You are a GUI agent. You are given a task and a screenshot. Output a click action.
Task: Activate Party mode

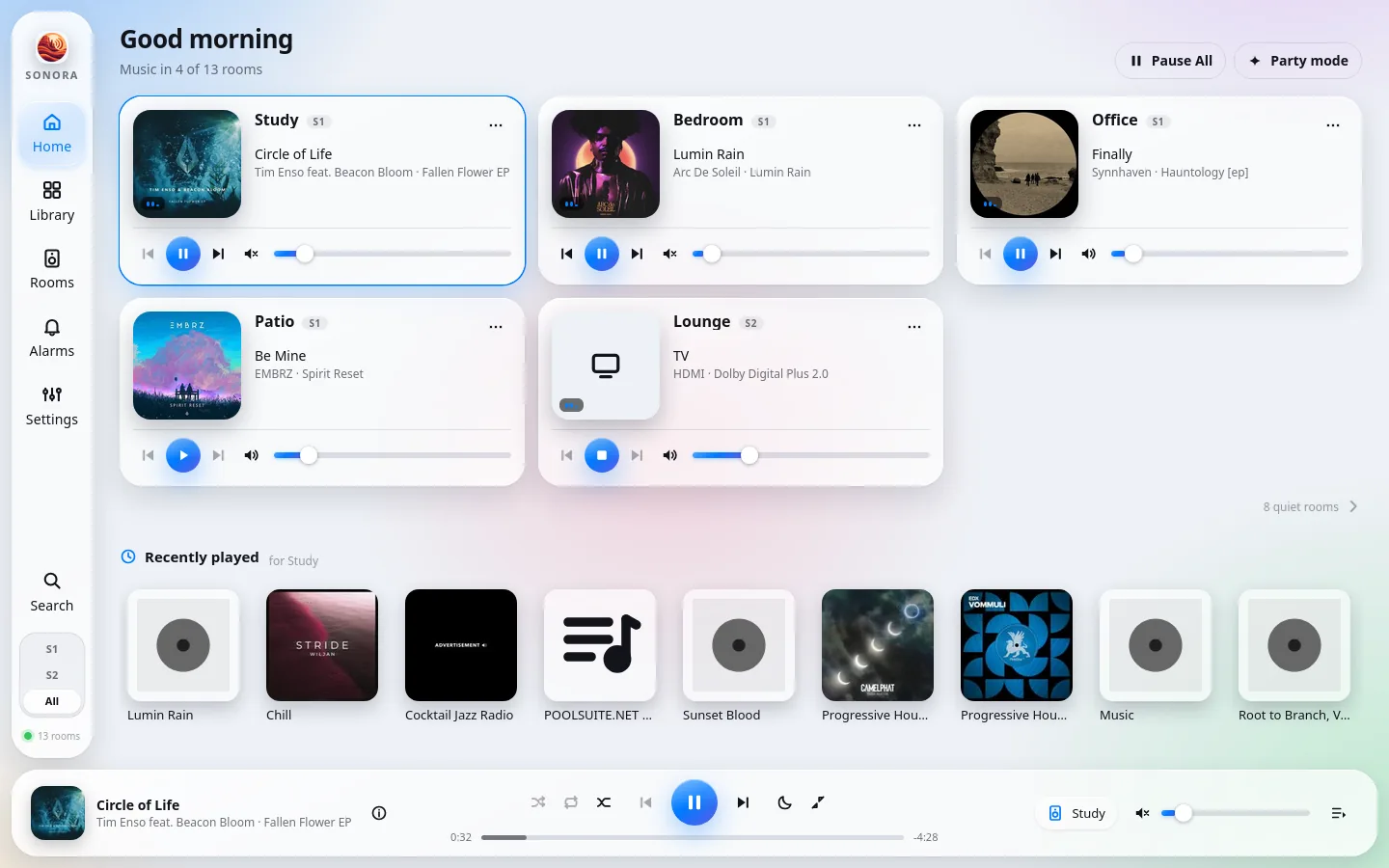pyautogui.click(x=1297, y=61)
